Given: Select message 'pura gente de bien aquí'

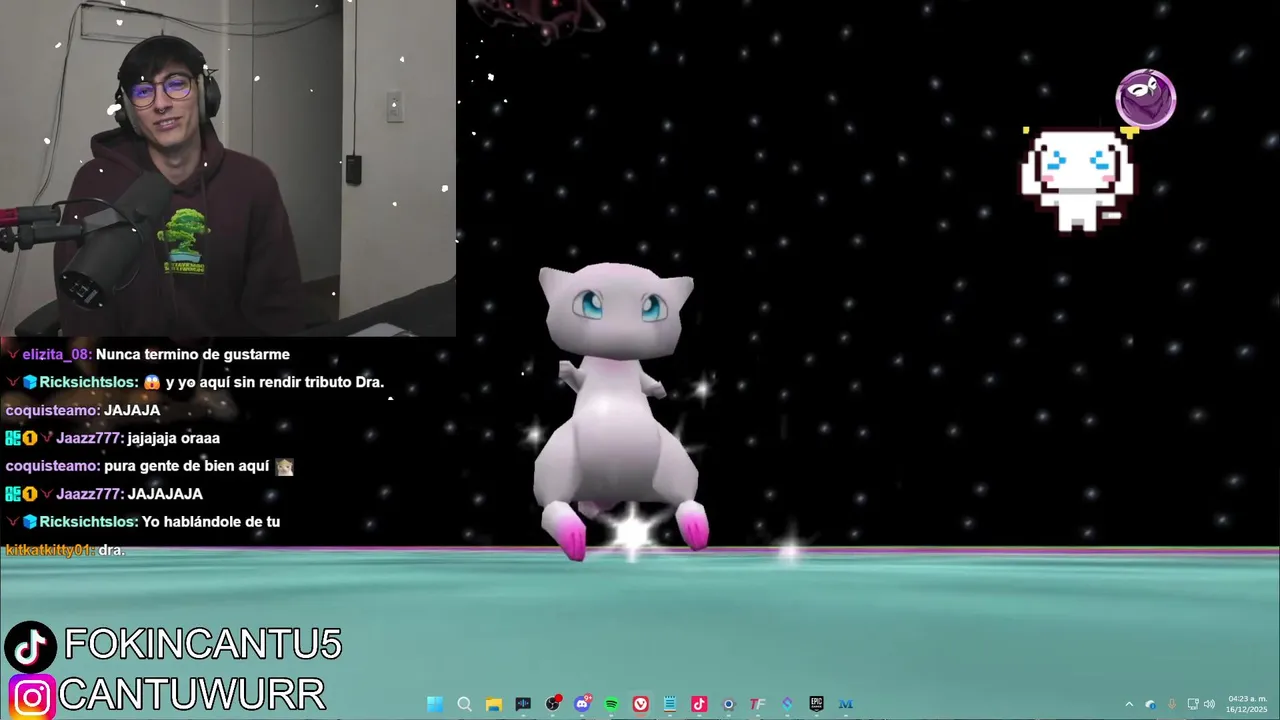Looking at the screenshot, I should (187, 466).
